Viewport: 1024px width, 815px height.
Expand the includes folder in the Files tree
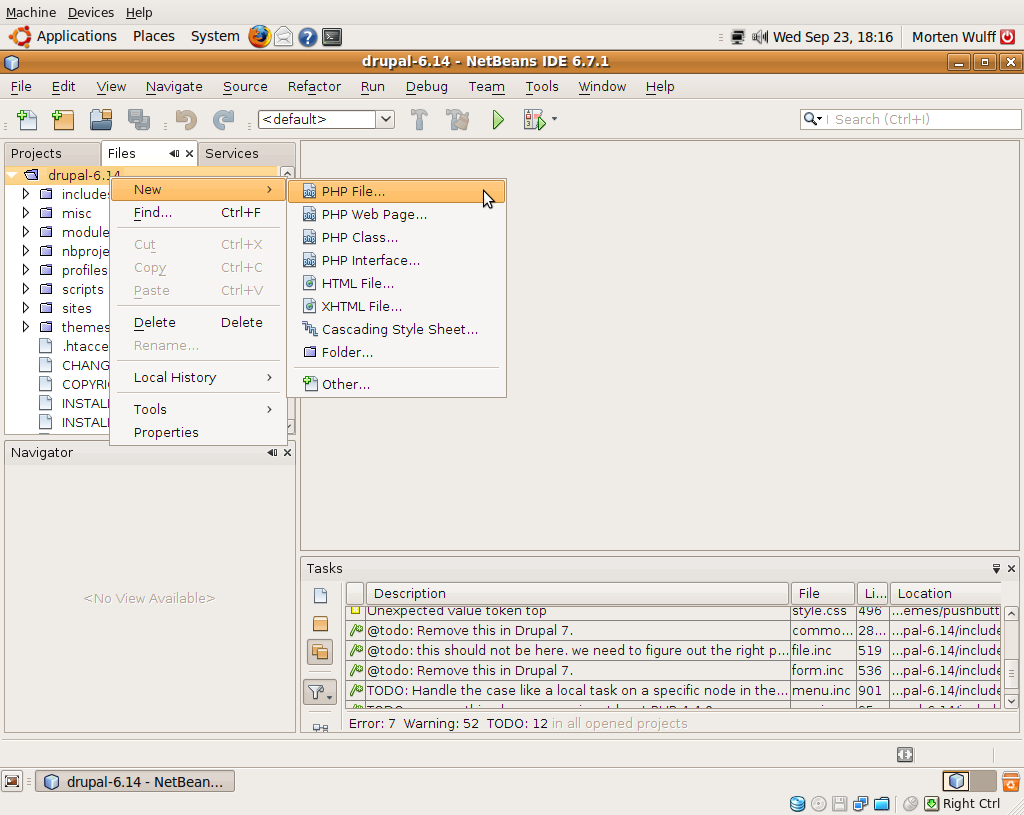[x=25, y=194]
